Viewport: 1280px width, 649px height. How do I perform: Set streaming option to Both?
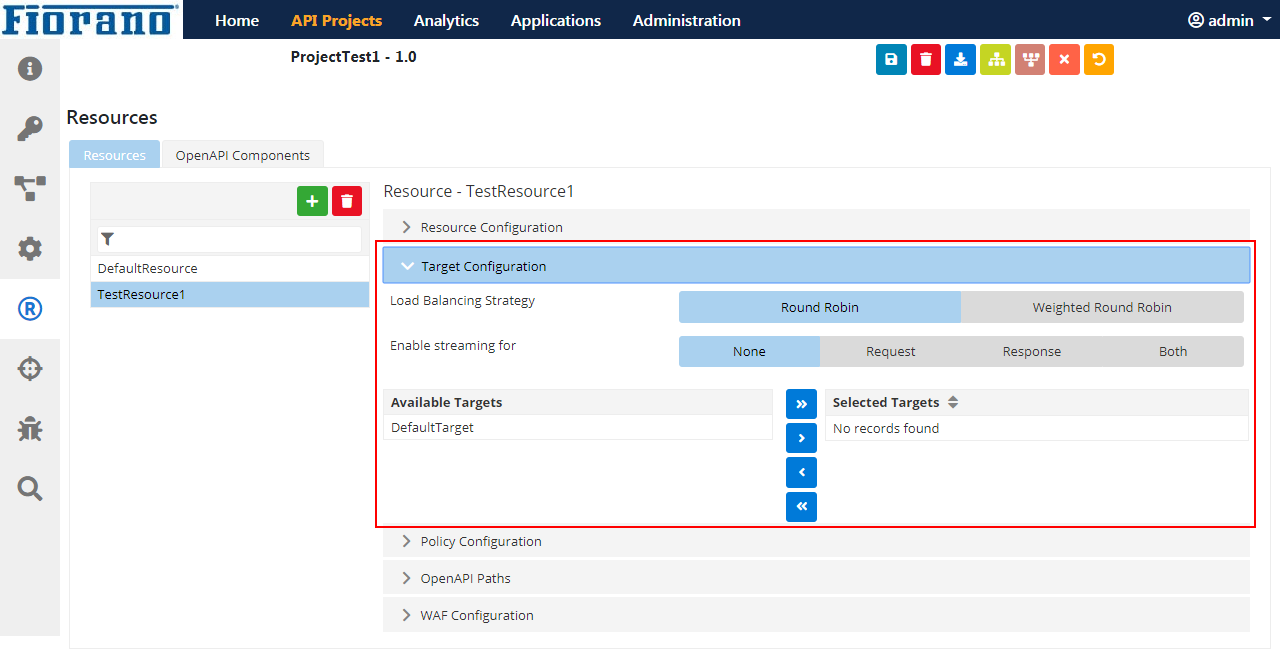click(1173, 351)
